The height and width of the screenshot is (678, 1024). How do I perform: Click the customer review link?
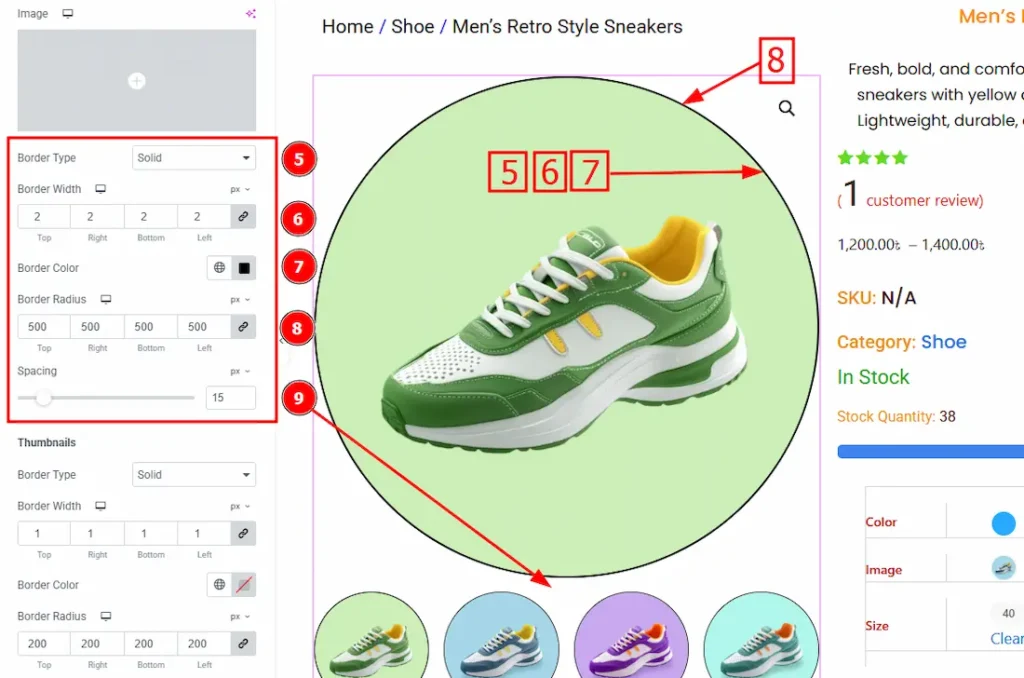924,201
